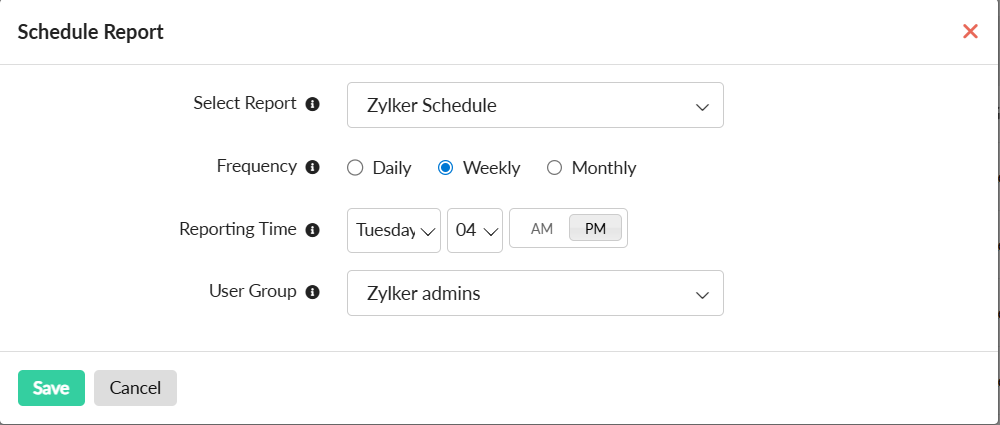Click the Reporting Time field label
The height and width of the screenshot is (425, 1000).
point(238,229)
